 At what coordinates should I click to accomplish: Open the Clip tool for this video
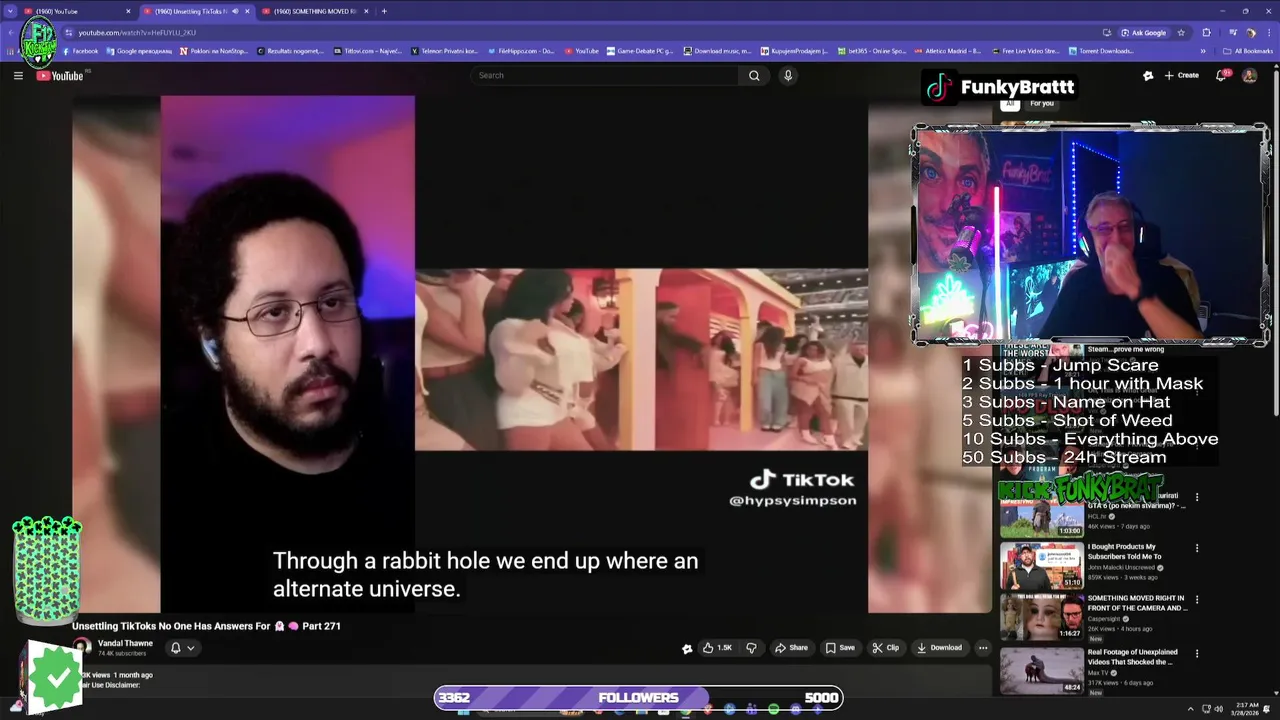pos(885,648)
